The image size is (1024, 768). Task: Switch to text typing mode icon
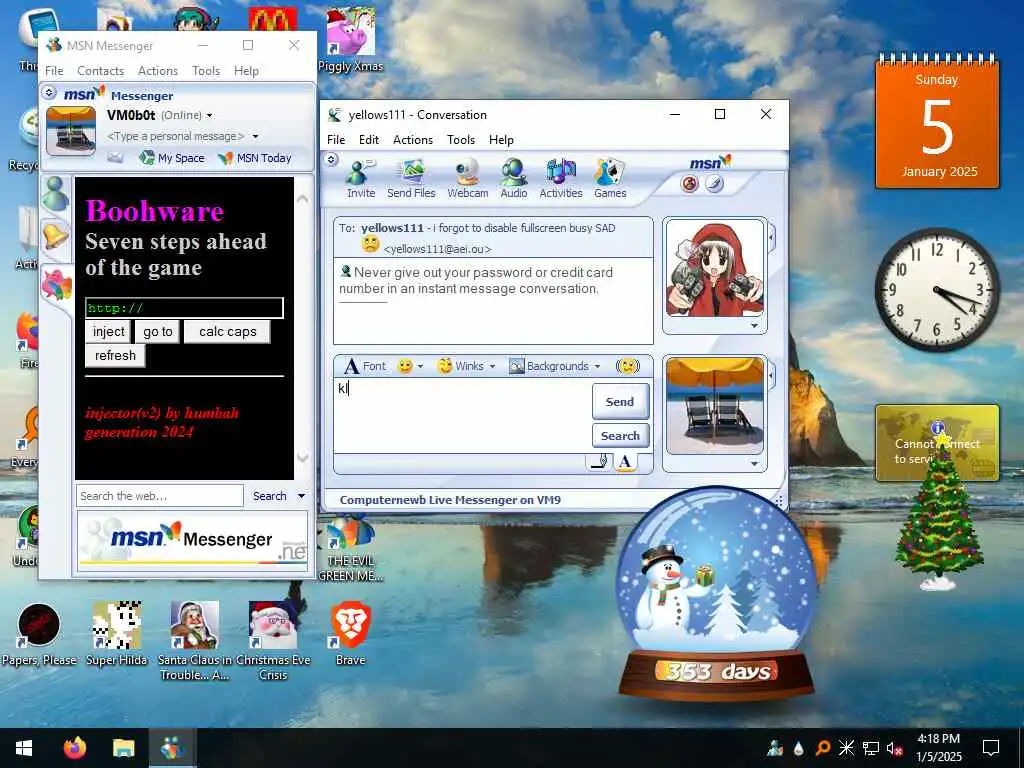click(625, 462)
